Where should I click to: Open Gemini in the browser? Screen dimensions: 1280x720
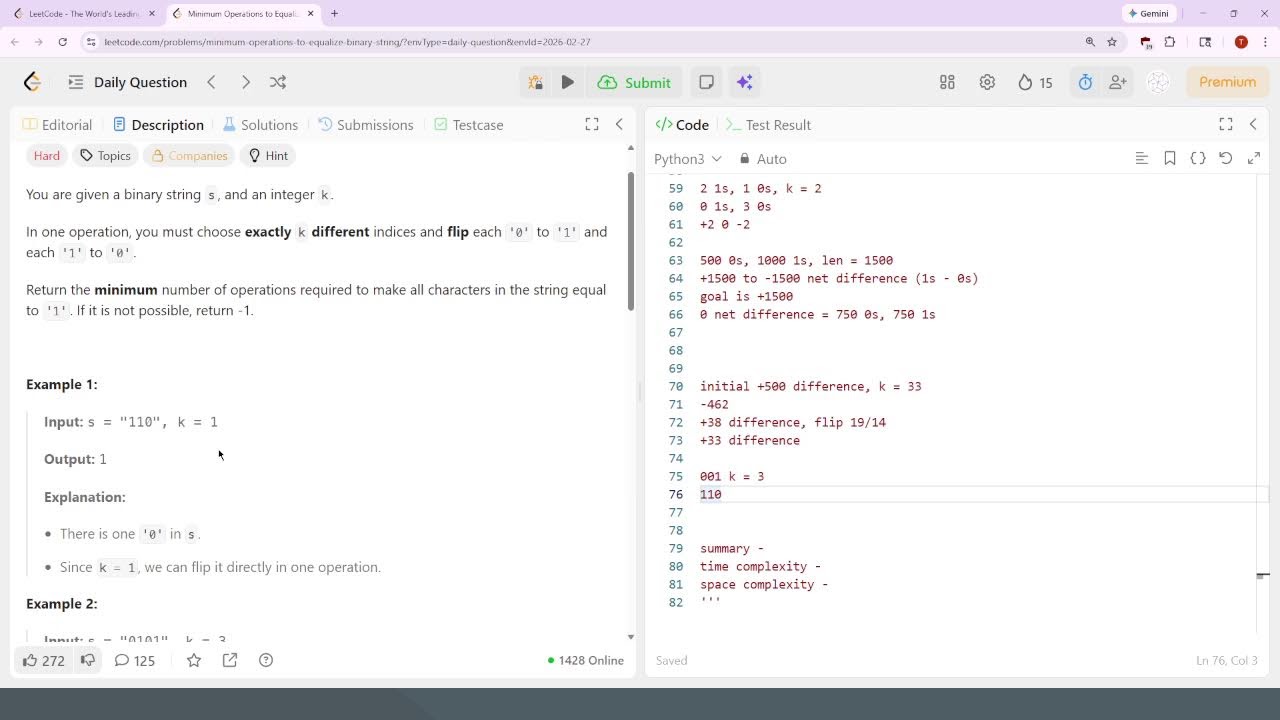click(1147, 14)
